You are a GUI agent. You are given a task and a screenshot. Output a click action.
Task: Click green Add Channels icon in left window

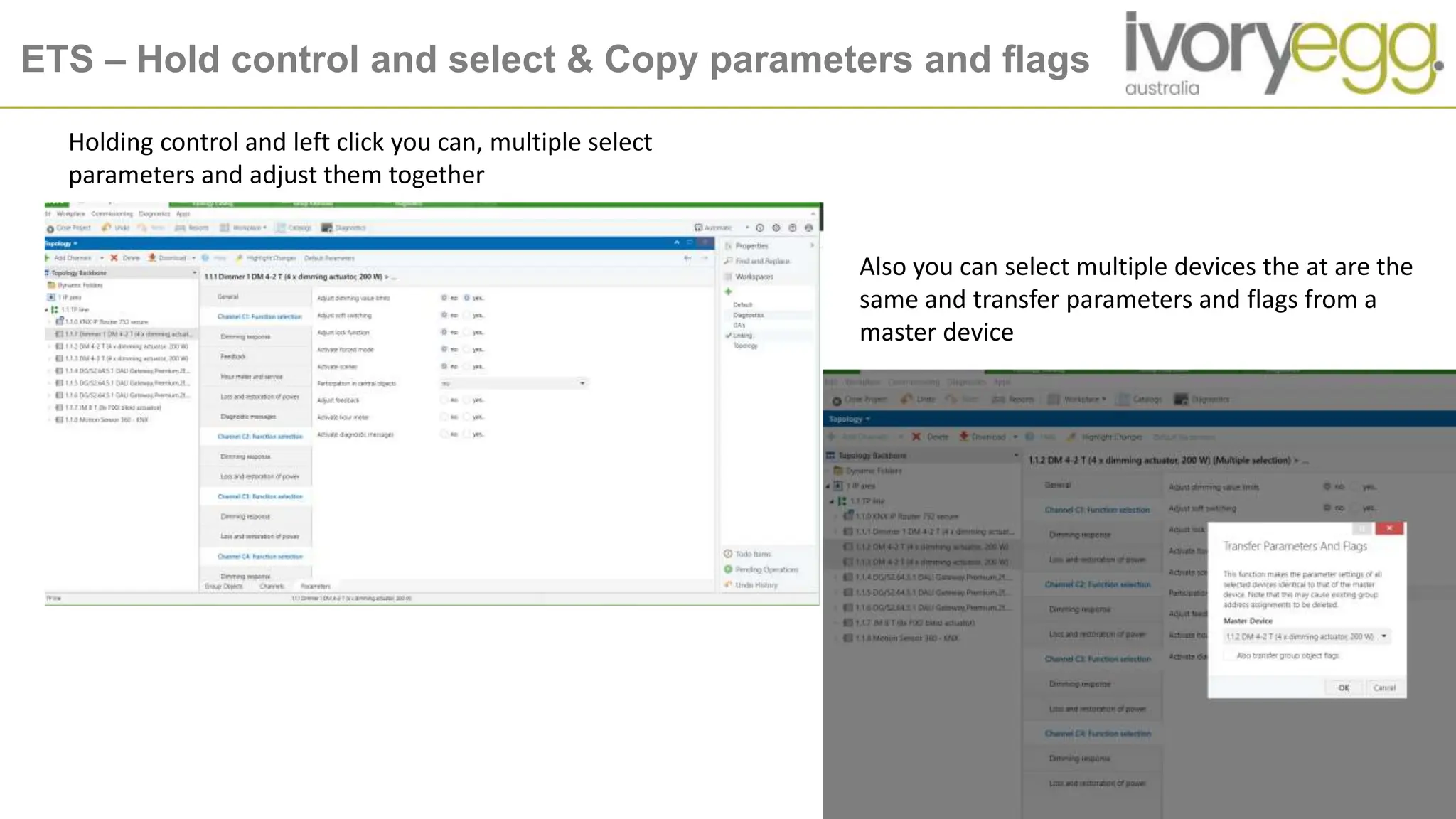(x=48, y=257)
